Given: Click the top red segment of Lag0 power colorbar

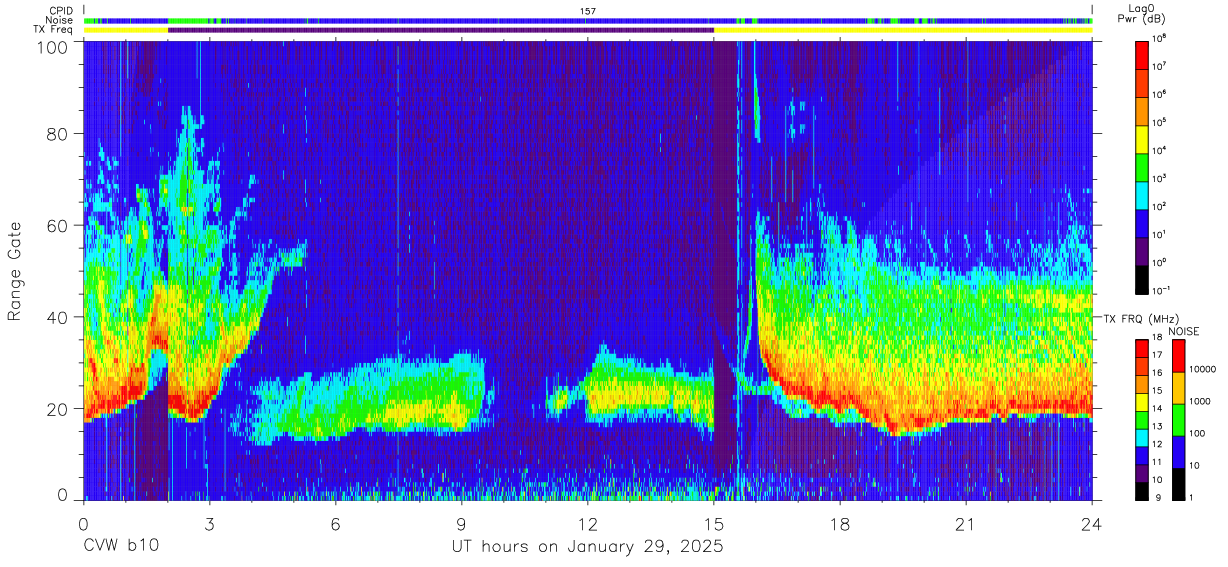Looking at the screenshot, I should (x=1142, y=53).
